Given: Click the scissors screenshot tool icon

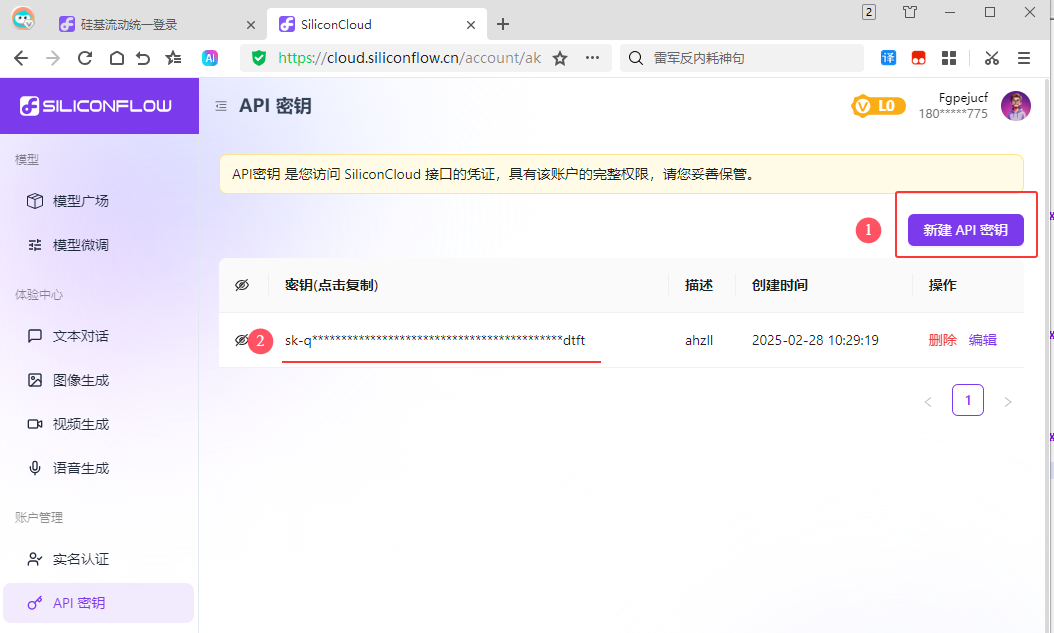Looking at the screenshot, I should point(991,58).
